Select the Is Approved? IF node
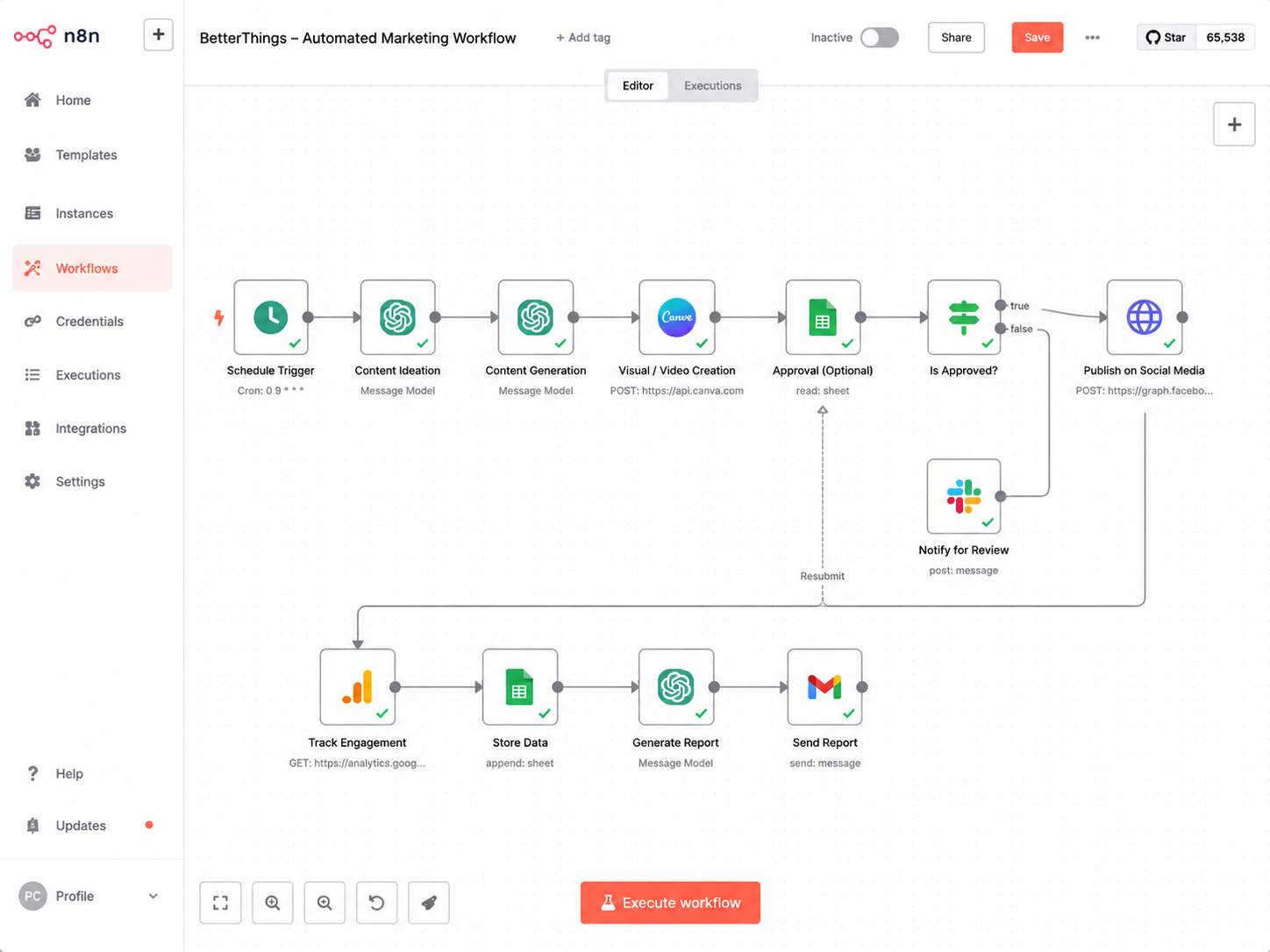1270x952 pixels. point(964,317)
